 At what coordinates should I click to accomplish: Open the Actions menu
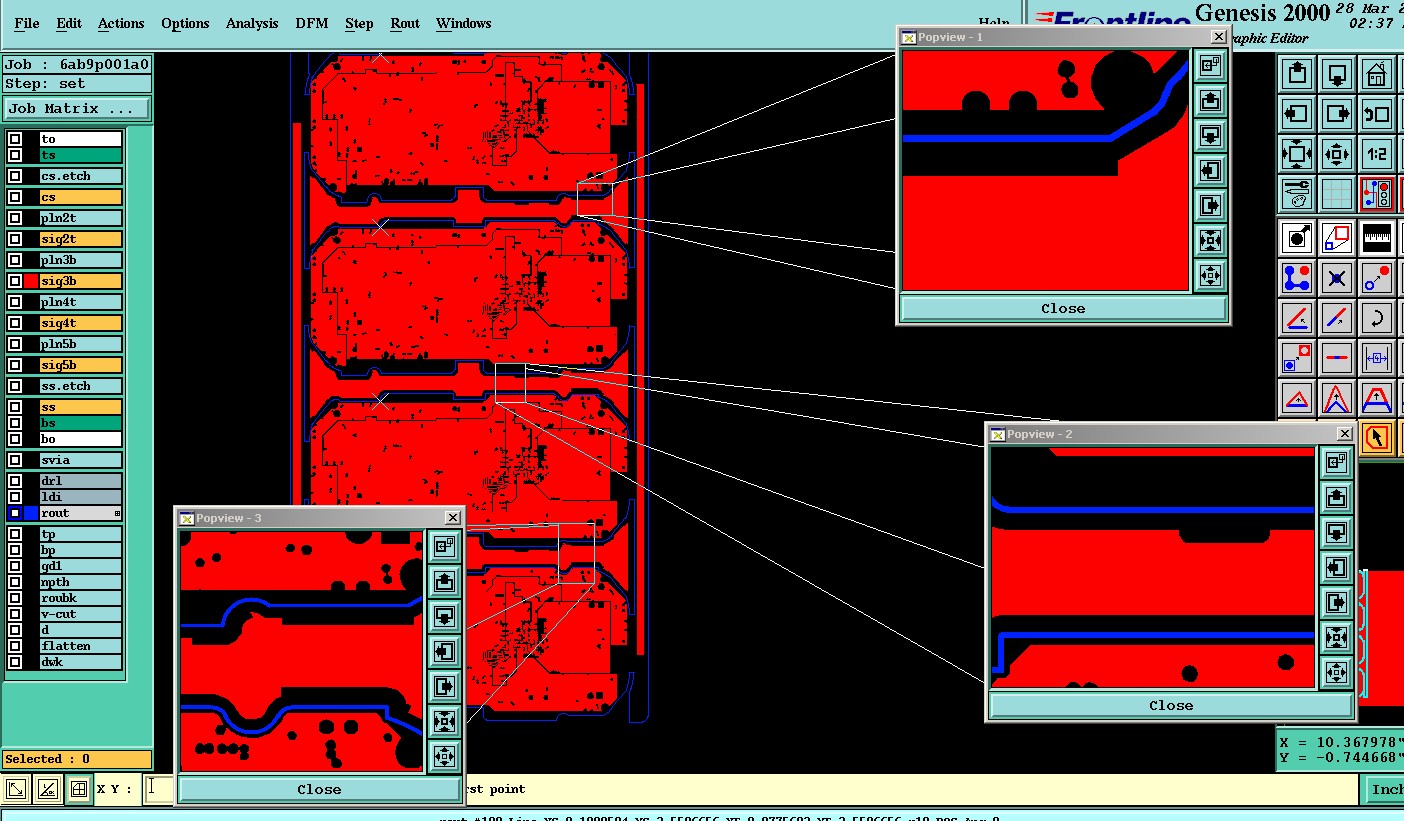121,23
